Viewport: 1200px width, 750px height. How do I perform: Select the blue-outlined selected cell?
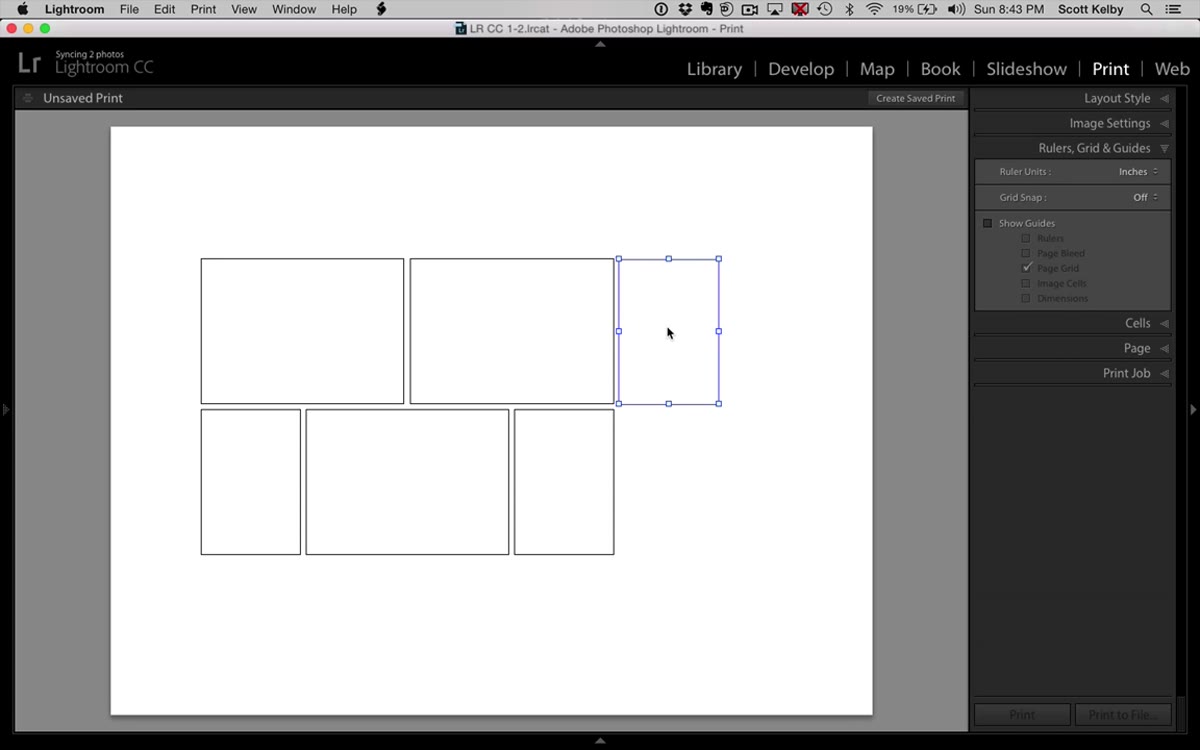(x=668, y=331)
